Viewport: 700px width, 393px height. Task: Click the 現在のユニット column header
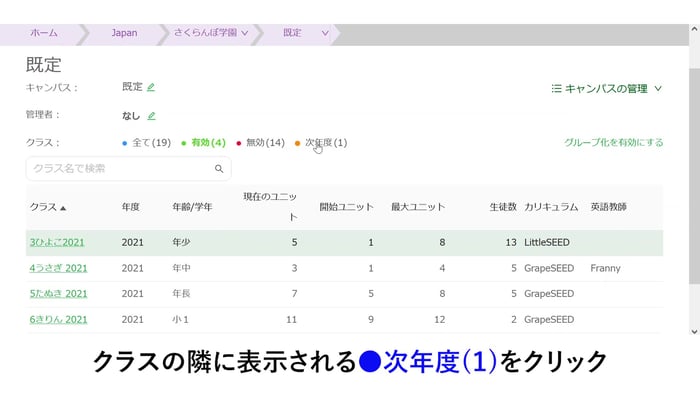click(270, 207)
